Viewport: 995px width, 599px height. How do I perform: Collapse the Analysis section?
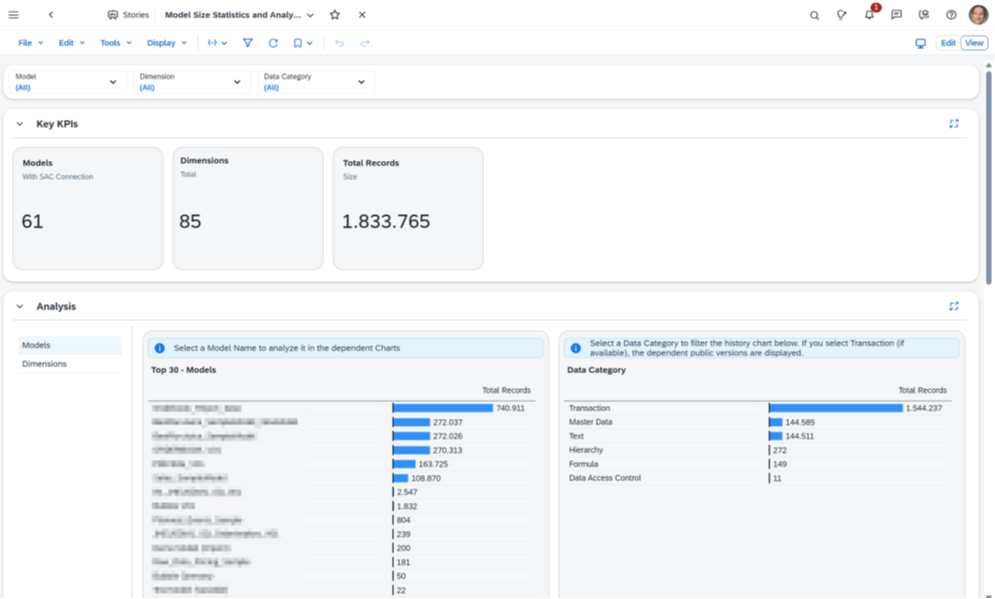20,307
